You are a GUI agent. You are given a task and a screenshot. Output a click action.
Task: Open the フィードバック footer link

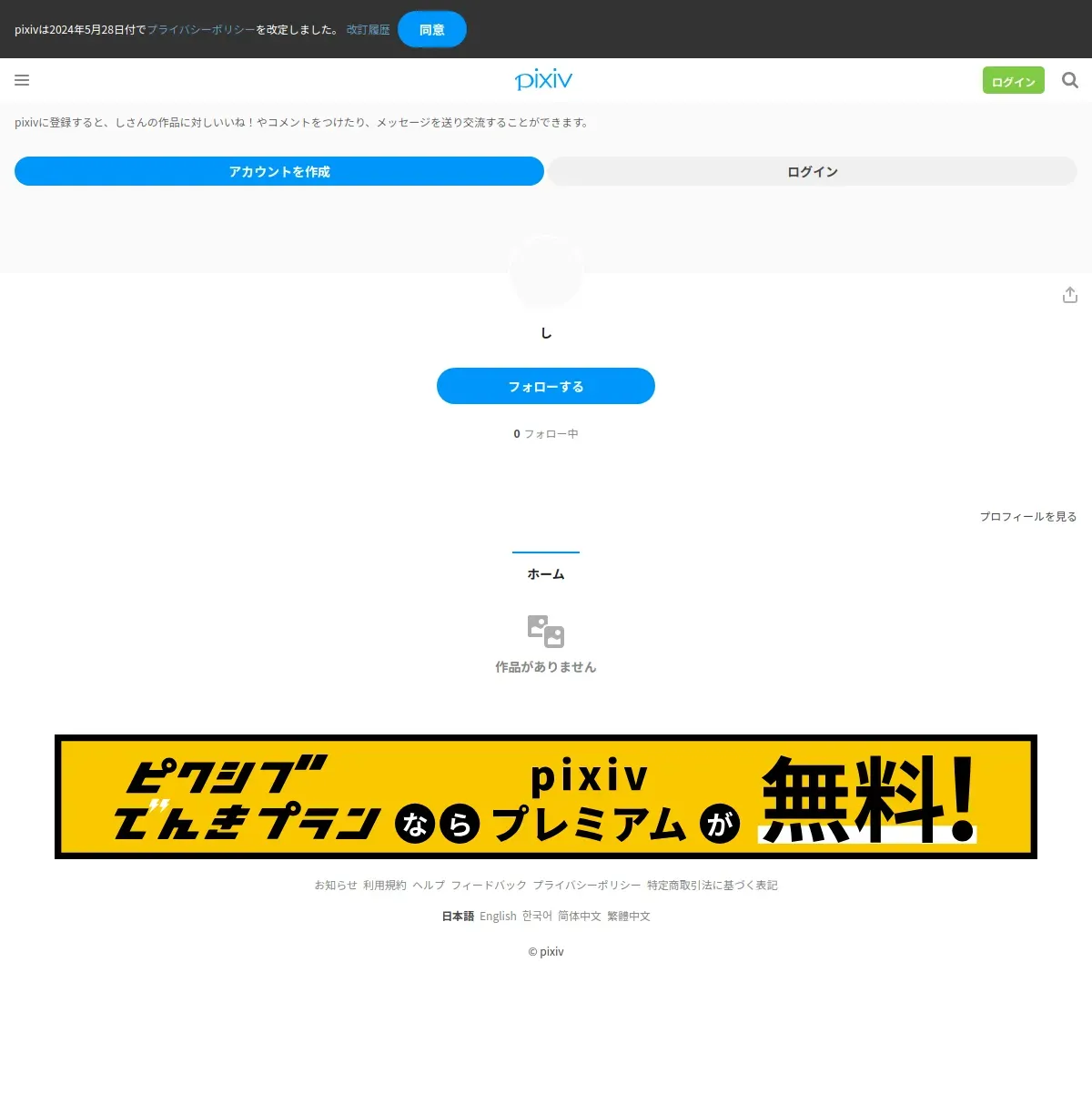click(489, 885)
